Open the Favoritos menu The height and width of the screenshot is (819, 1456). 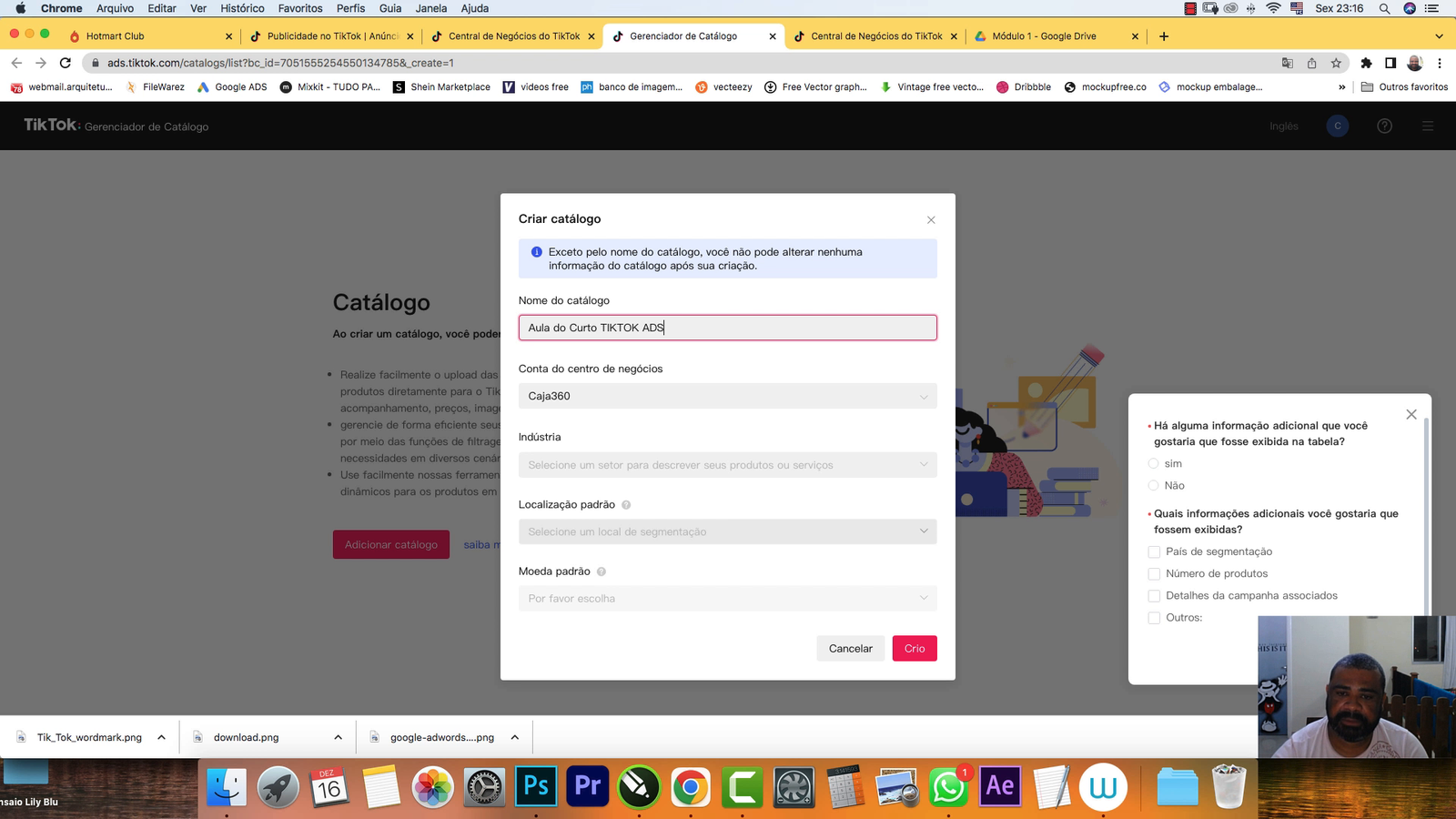[300, 8]
